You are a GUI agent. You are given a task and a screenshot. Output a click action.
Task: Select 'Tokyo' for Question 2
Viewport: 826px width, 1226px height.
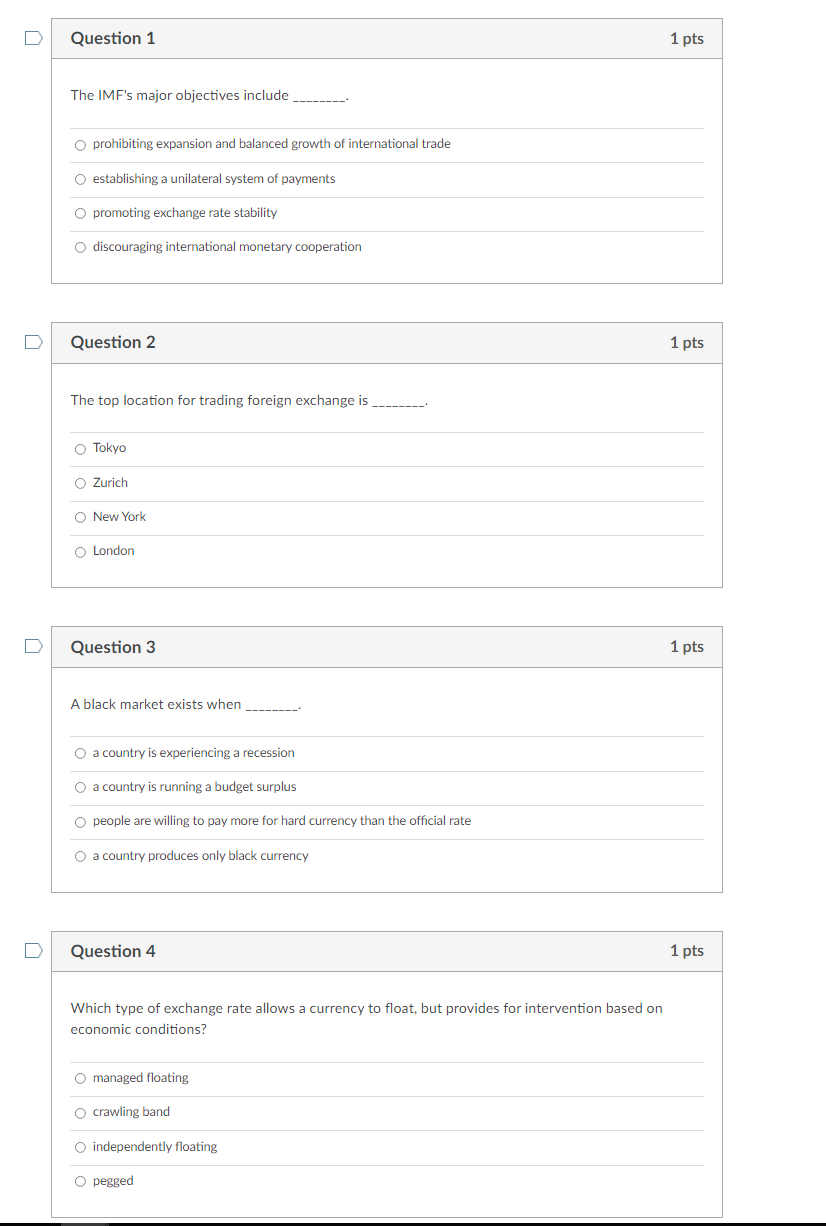click(x=80, y=448)
